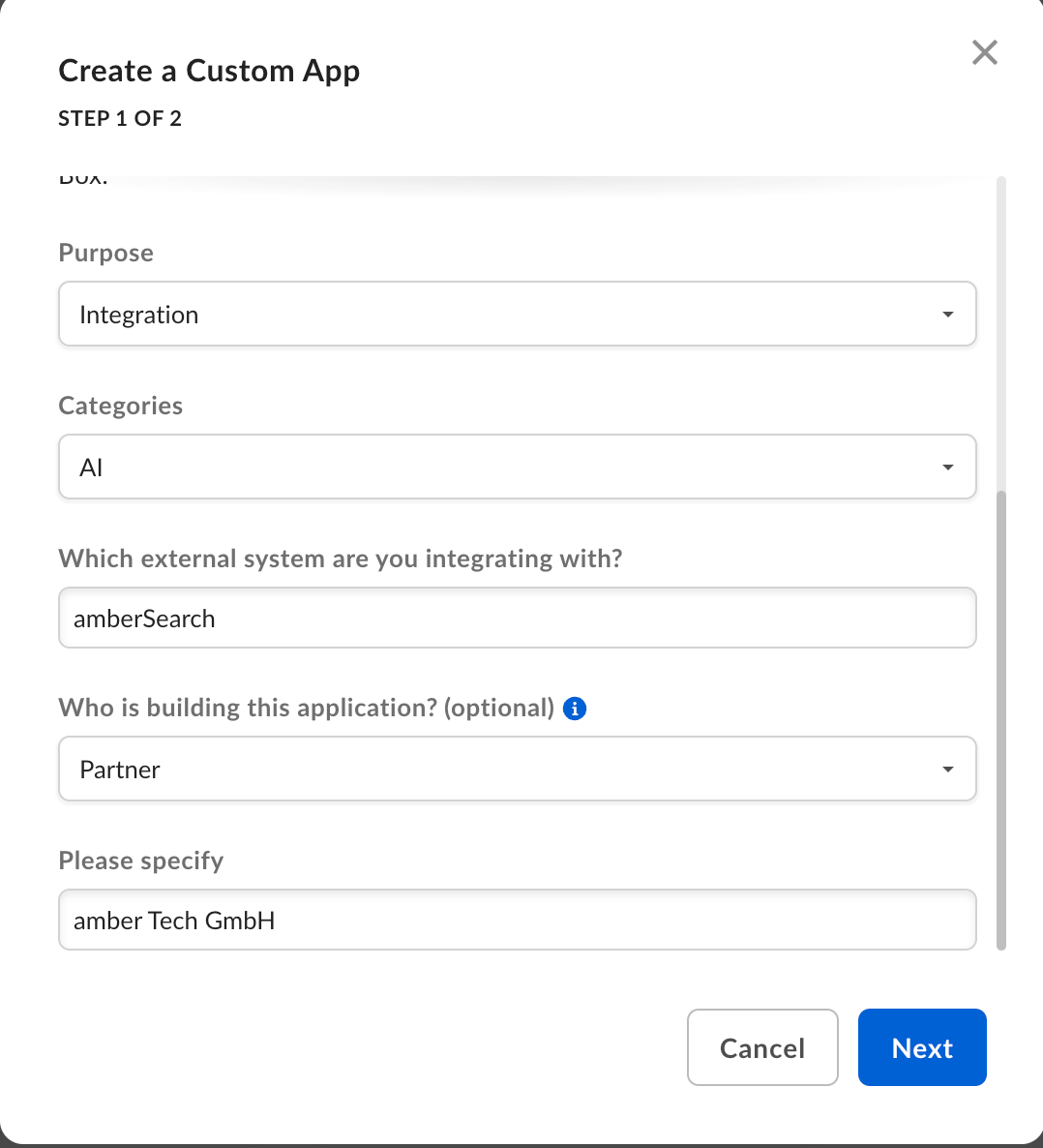Click the STEP 1 OF 2 indicator
The image size is (1043, 1148).
120,119
